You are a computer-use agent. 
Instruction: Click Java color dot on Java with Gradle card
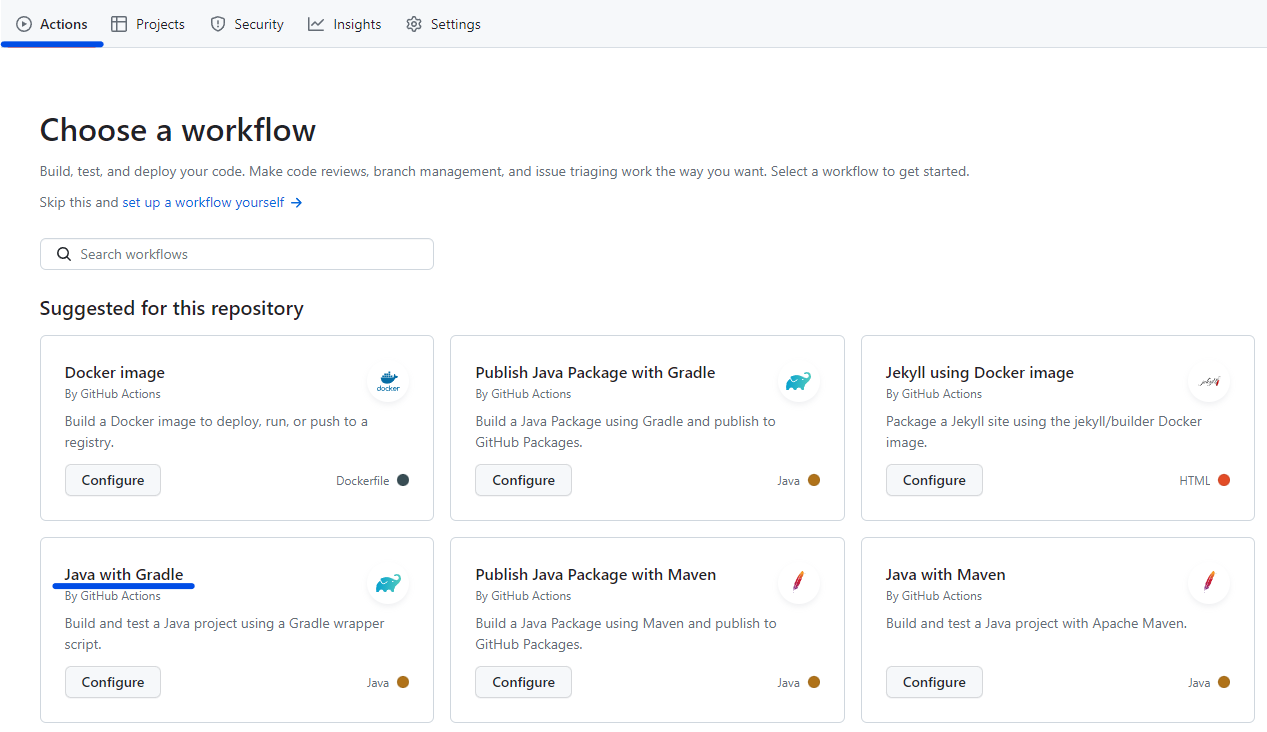pos(403,682)
